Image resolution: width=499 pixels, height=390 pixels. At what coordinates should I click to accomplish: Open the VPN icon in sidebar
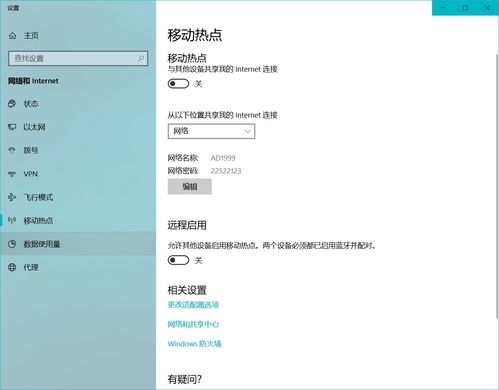(x=12, y=174)
